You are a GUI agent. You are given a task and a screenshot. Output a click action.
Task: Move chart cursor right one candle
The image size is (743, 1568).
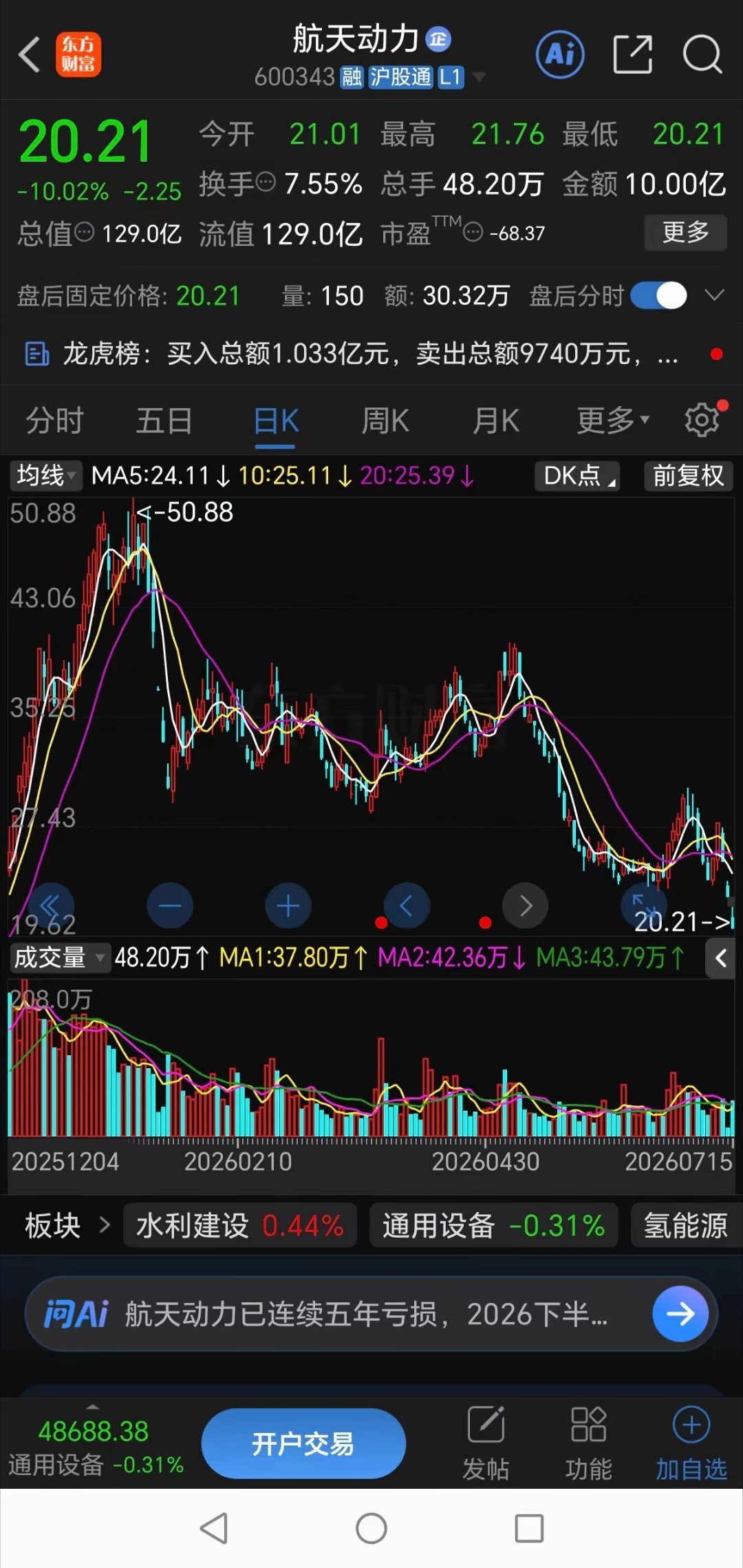(526, 906)
